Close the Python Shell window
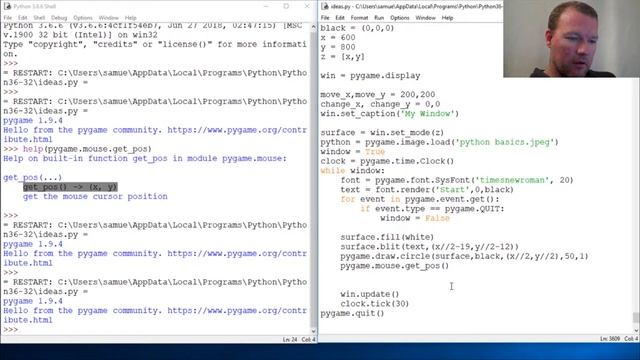The height and width of the screenshot is (360, 640). coord(307,7)
